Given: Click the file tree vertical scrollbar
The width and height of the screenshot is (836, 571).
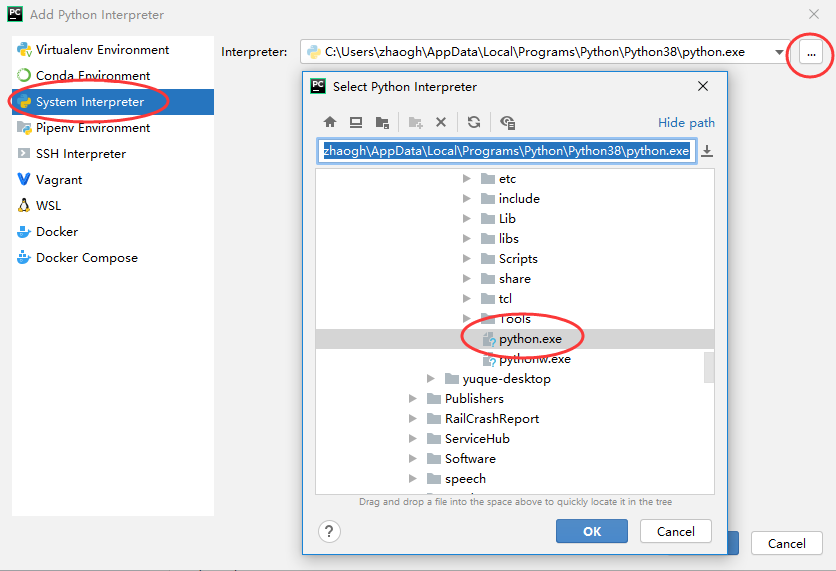Looking at the screenshot, I should [x=709, y=367].
